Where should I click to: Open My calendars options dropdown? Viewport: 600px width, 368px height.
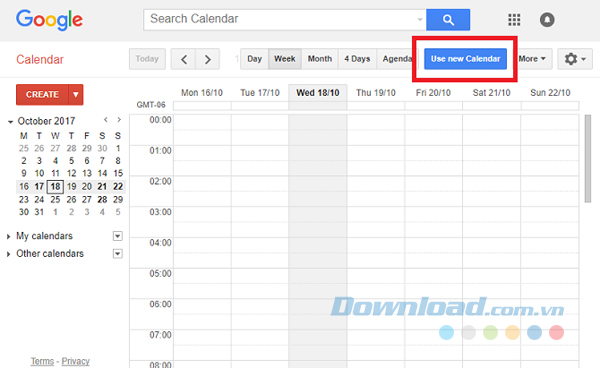tap(118, 236)
